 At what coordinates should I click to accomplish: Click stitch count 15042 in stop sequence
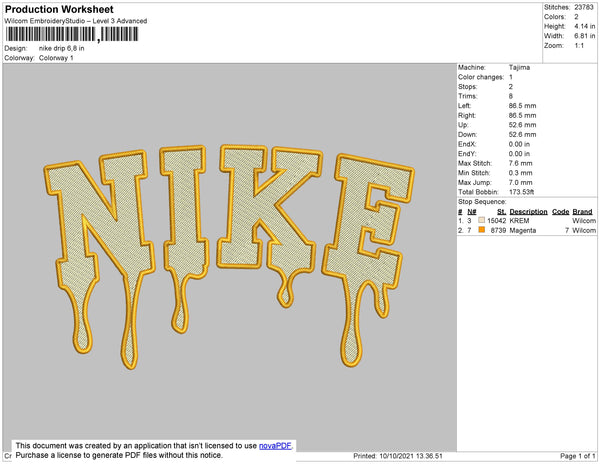(497, 221)
